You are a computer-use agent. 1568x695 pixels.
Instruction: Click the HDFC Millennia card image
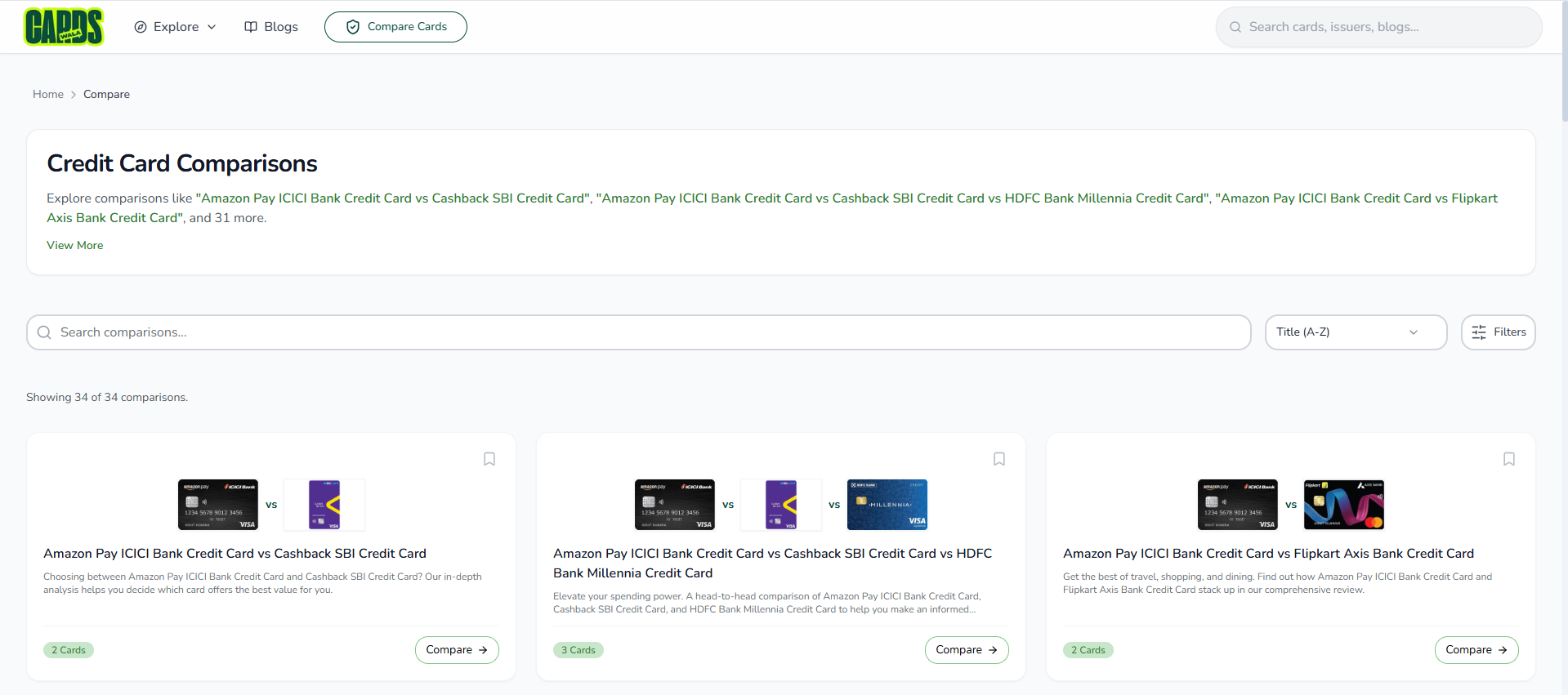click(x=887, y=505)
